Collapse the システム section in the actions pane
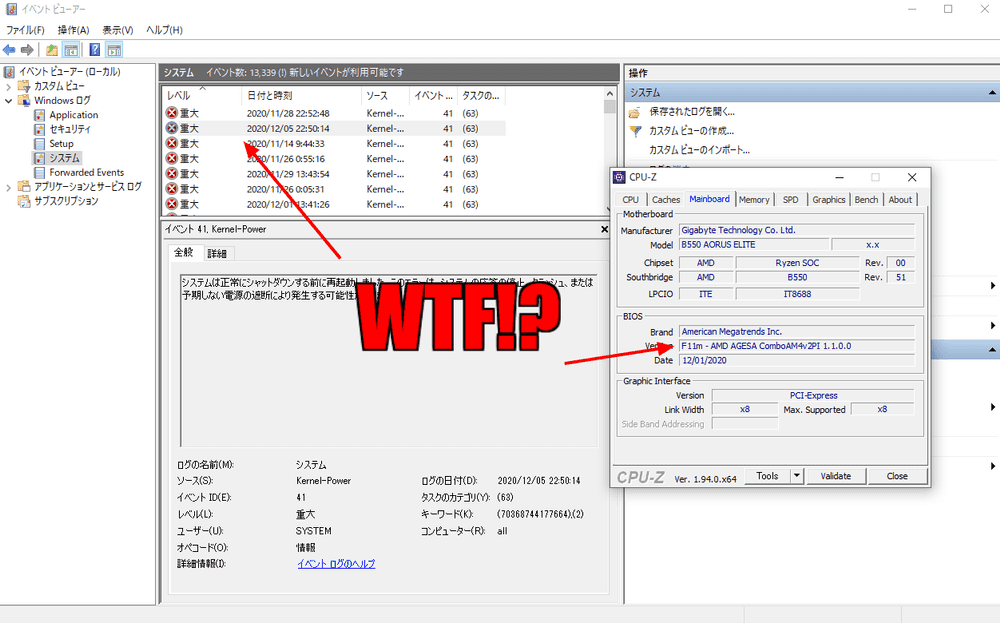The image size is (1000, 623). click(992, 92)
